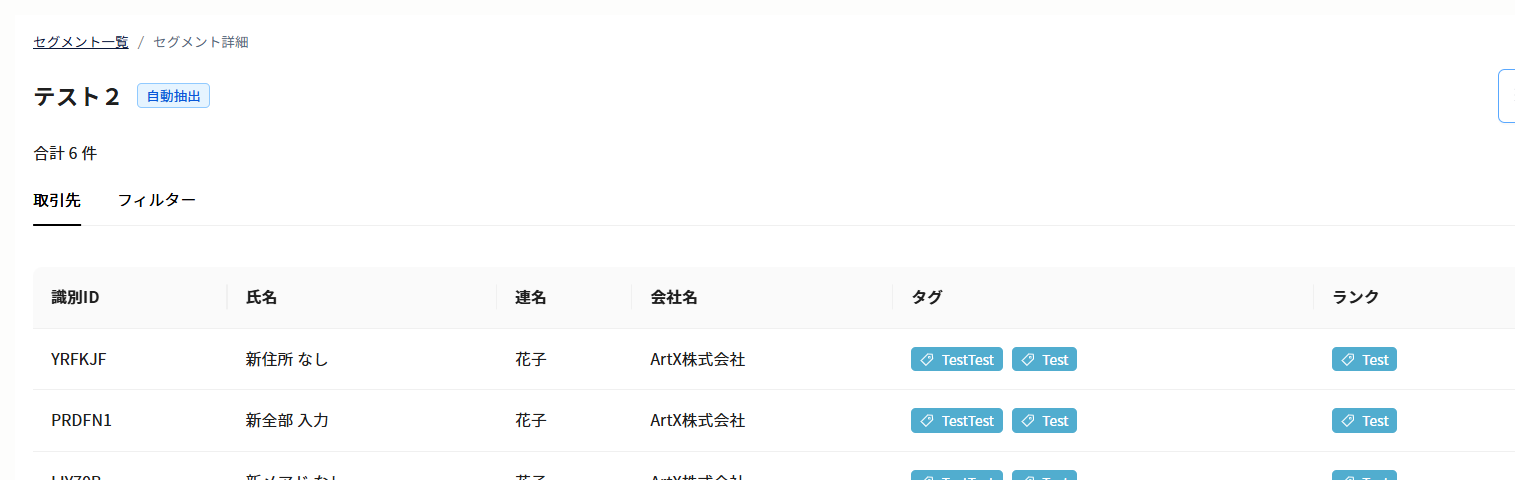Image resolution: width=1515 pixels, height=480 pixels.
Task: Click the Test tag in PRDFN1's タグ column
Action: point(1044,421)
